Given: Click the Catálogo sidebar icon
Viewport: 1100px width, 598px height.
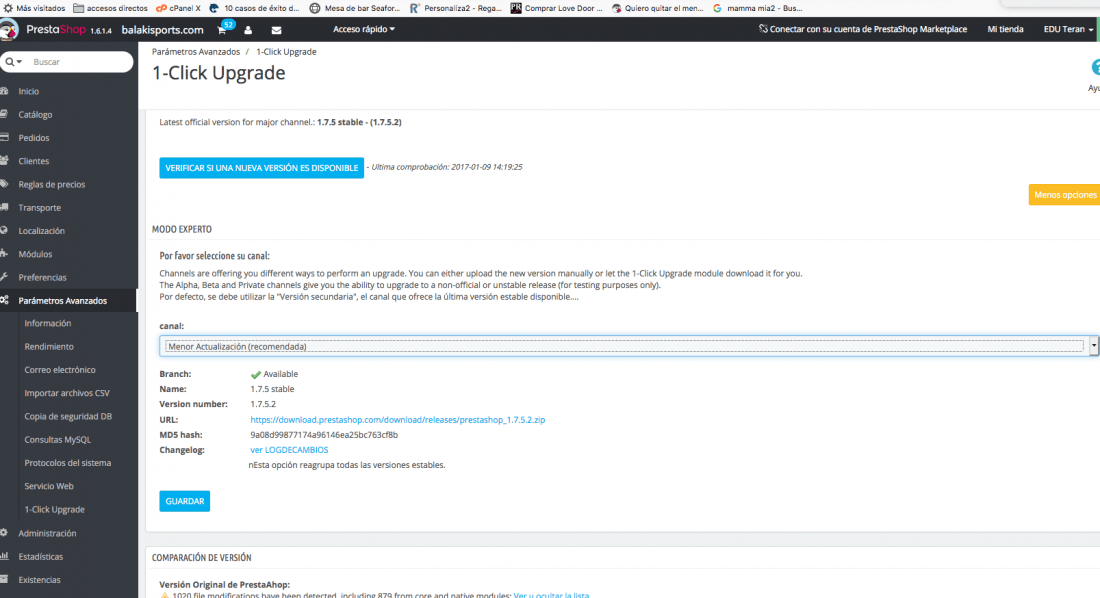Looking at the screenshot, I should pyautogui.click(x=4, y=114).
